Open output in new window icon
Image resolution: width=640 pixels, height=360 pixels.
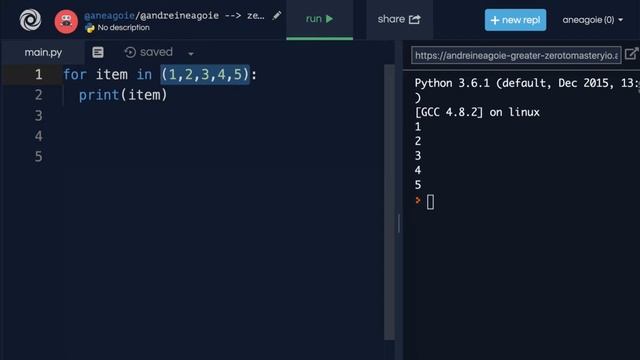point(631,53)
